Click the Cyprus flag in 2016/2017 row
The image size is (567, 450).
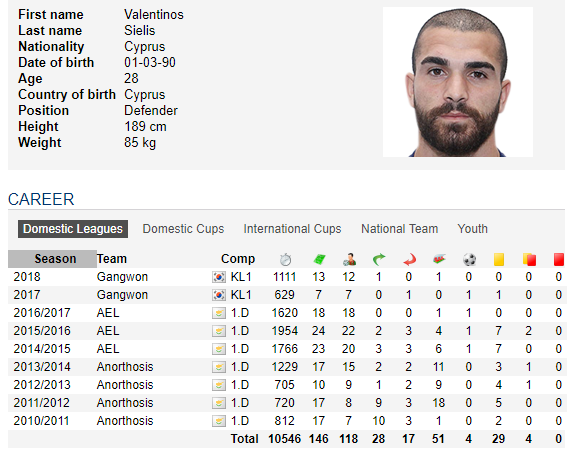[219, 313]
